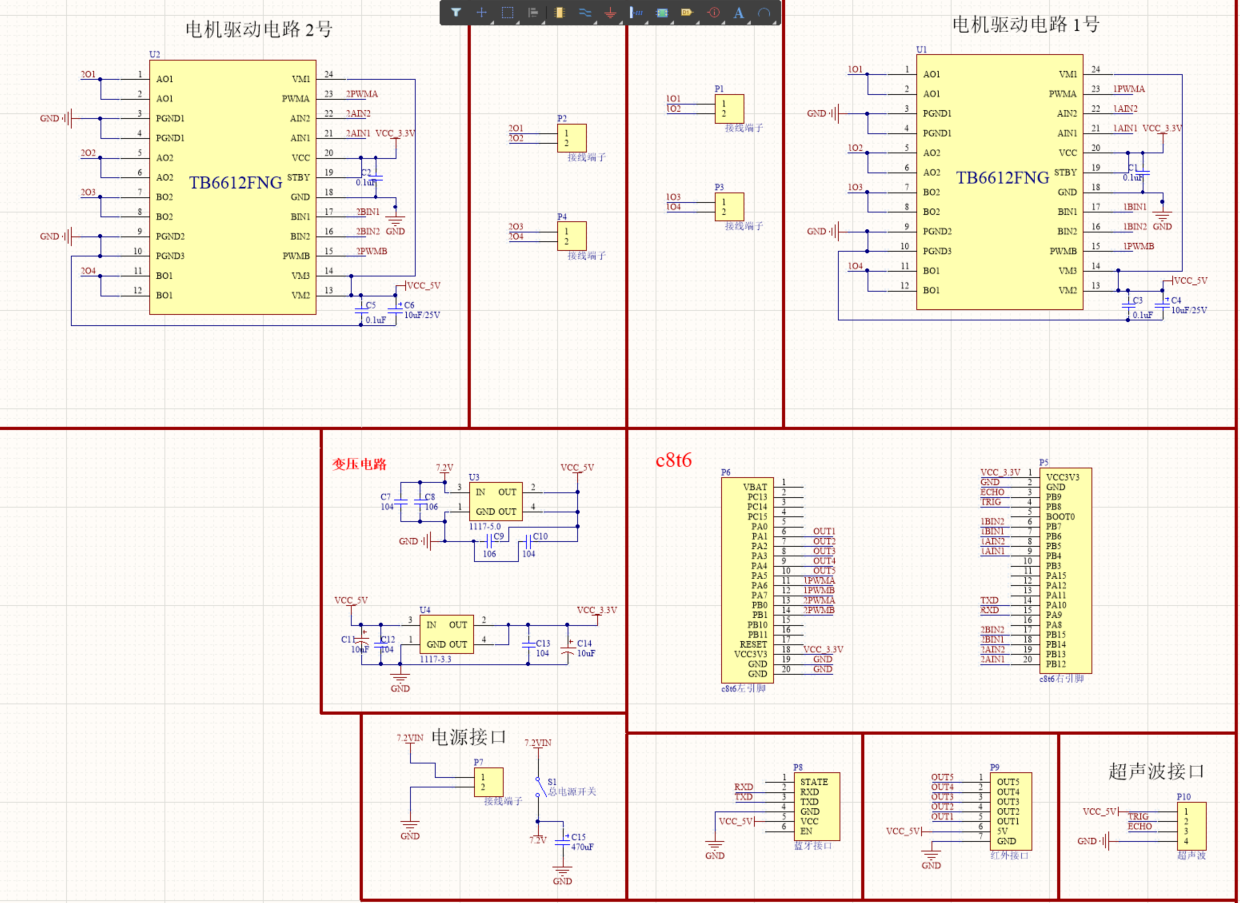Click the alignment tool icon
1240x903 pixels.
point(534,12)
